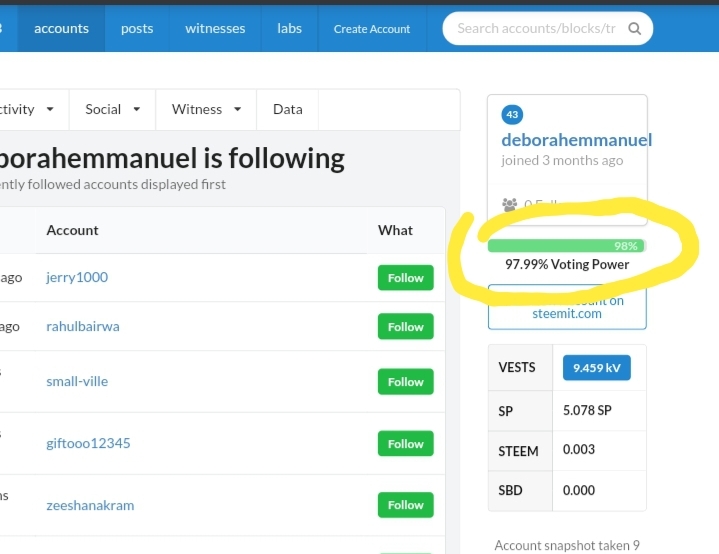Open small-ville account link
This screenshot has width=719, height=554.
[x=77, y=381]
